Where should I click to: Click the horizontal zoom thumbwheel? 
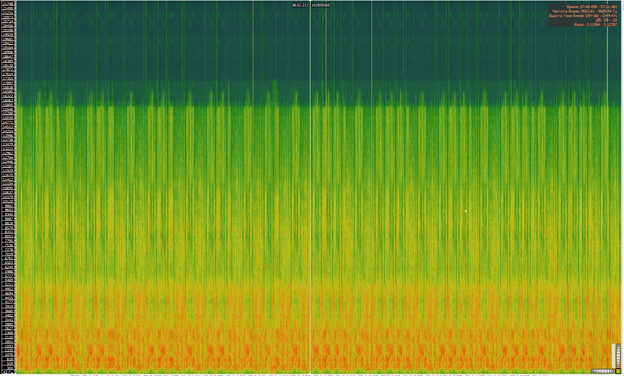coord(603,371)
